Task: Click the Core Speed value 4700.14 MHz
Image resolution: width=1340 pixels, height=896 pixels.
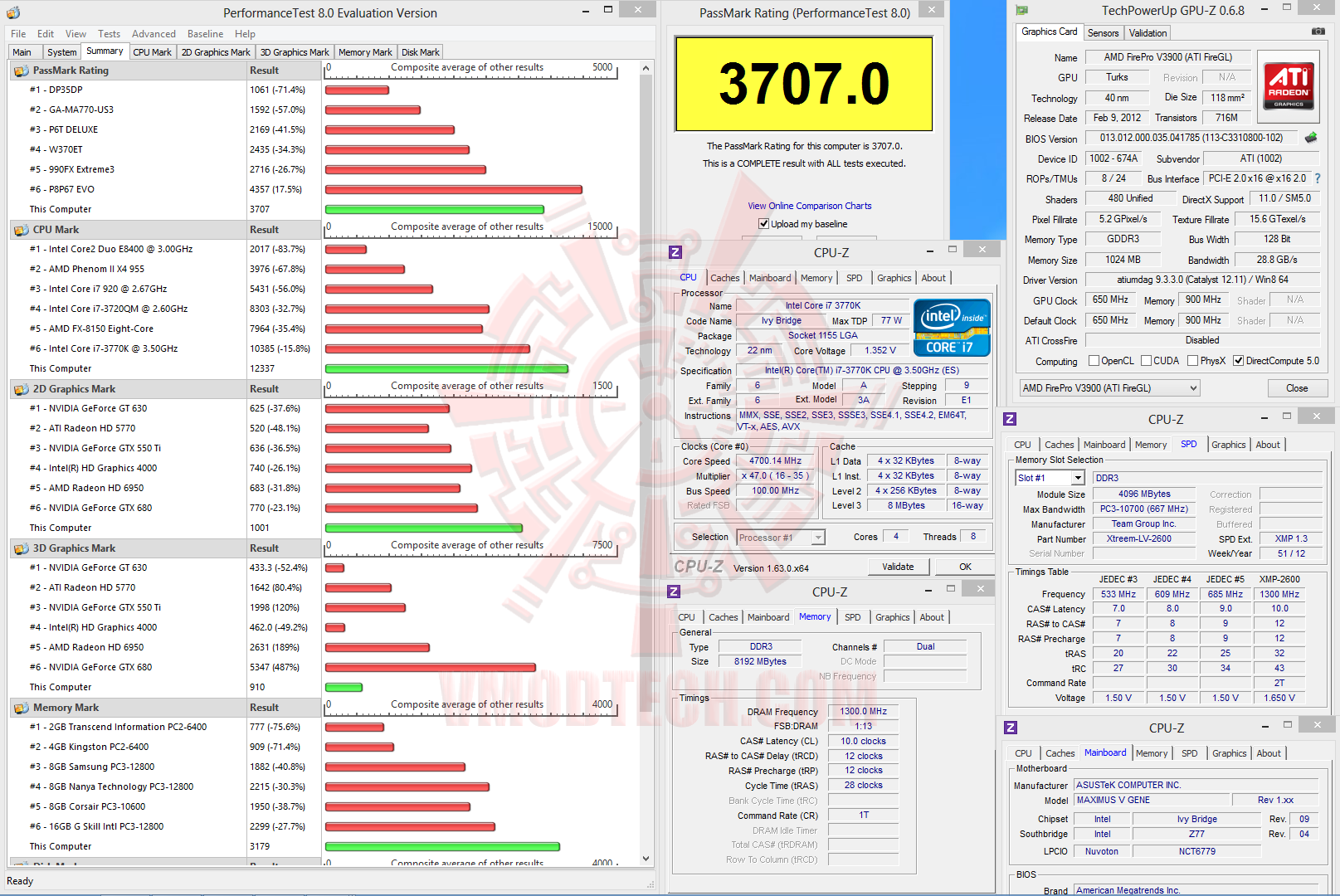Action: click(775, 460)
